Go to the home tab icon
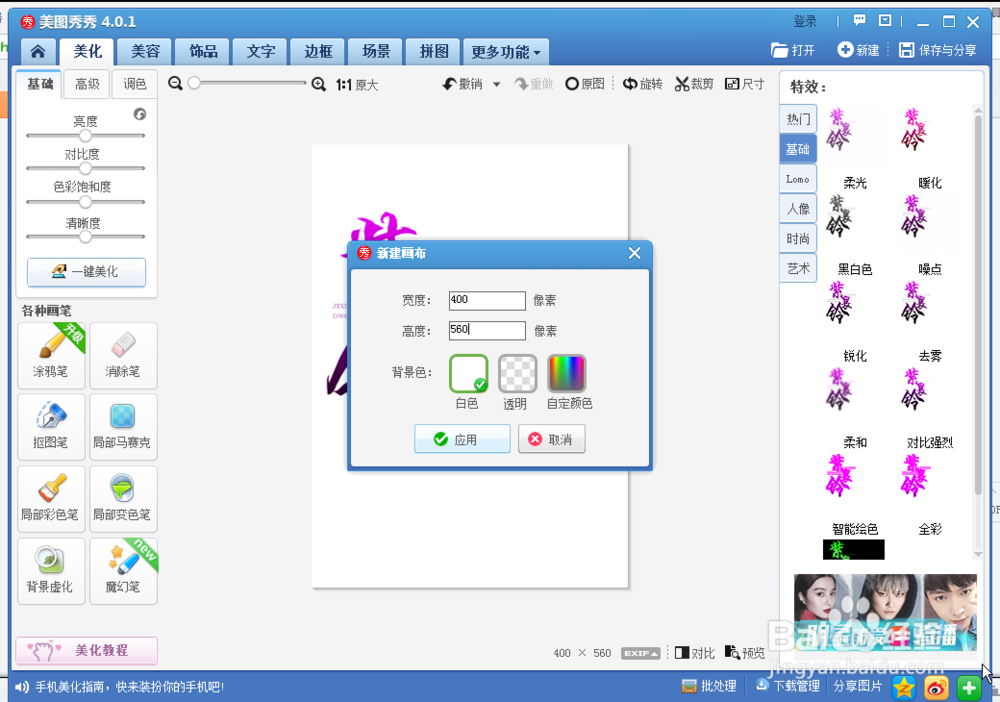The image size is (1000, 702). tap(38, 52)
